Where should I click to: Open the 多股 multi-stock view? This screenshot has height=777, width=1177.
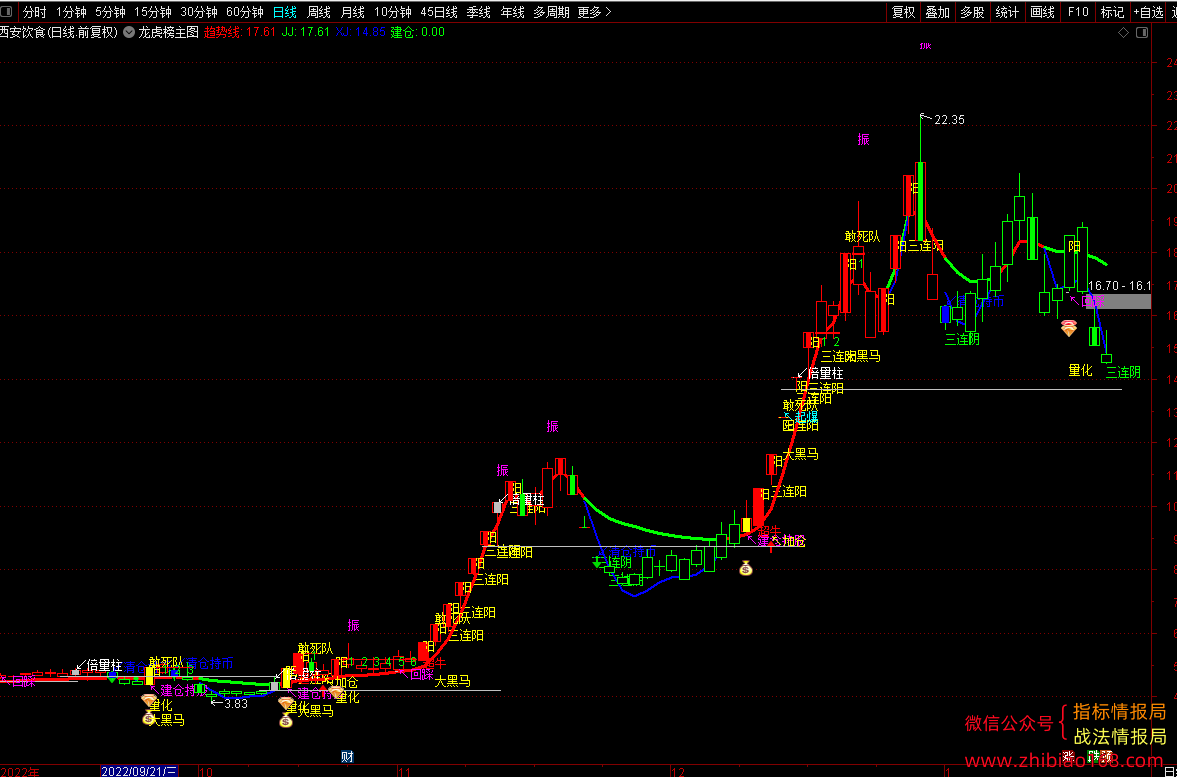[x=972, y=12]
